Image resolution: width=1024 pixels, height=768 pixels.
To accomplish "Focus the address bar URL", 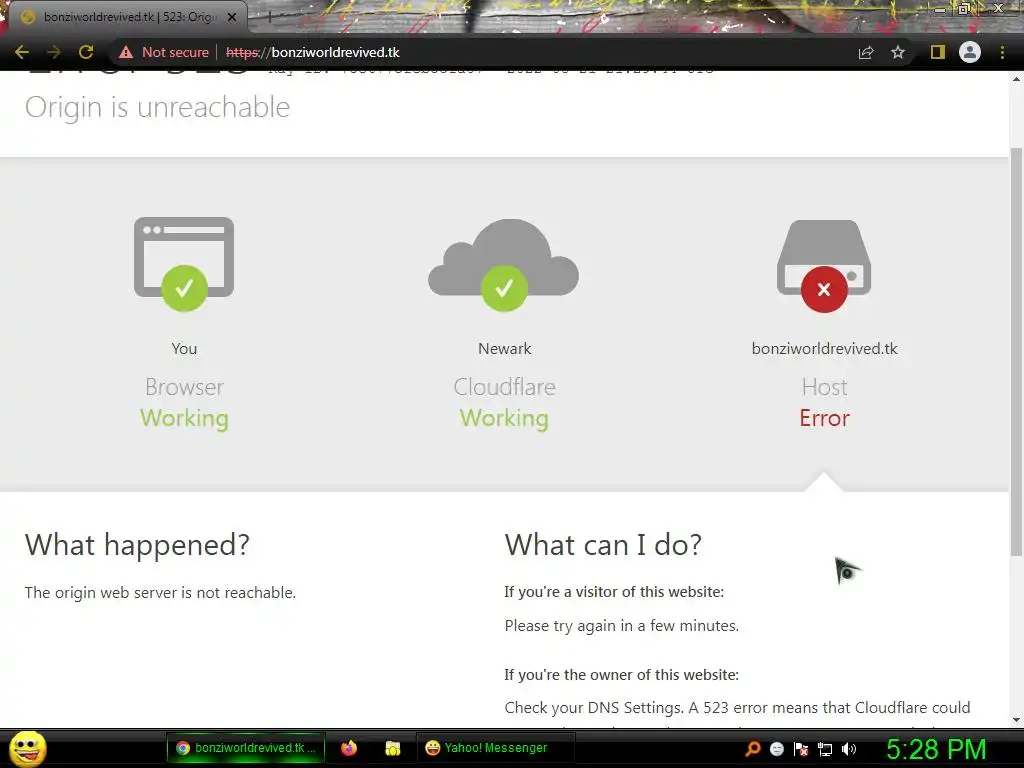I will click(x=312, y=52).
